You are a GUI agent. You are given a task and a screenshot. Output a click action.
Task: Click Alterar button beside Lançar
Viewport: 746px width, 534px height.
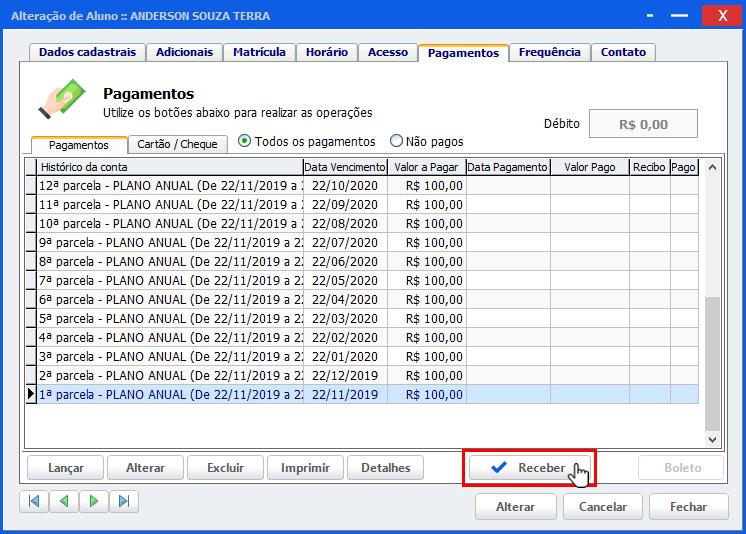click(146, 468)
